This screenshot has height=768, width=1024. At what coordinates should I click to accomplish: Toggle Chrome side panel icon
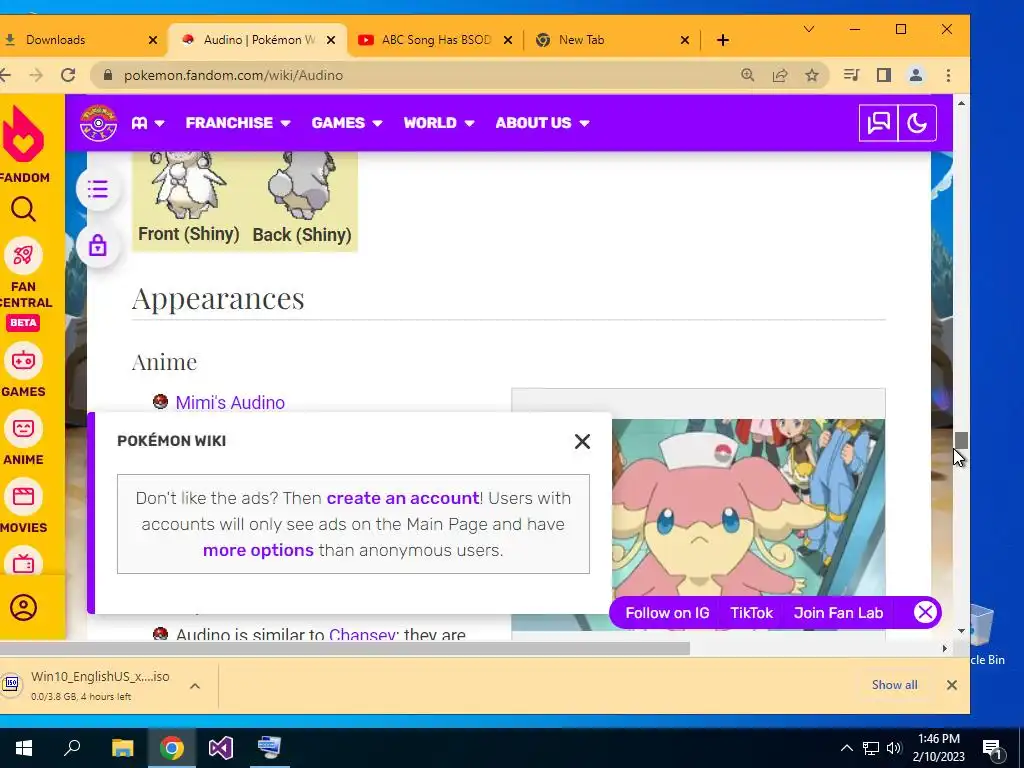click(884, 75)
